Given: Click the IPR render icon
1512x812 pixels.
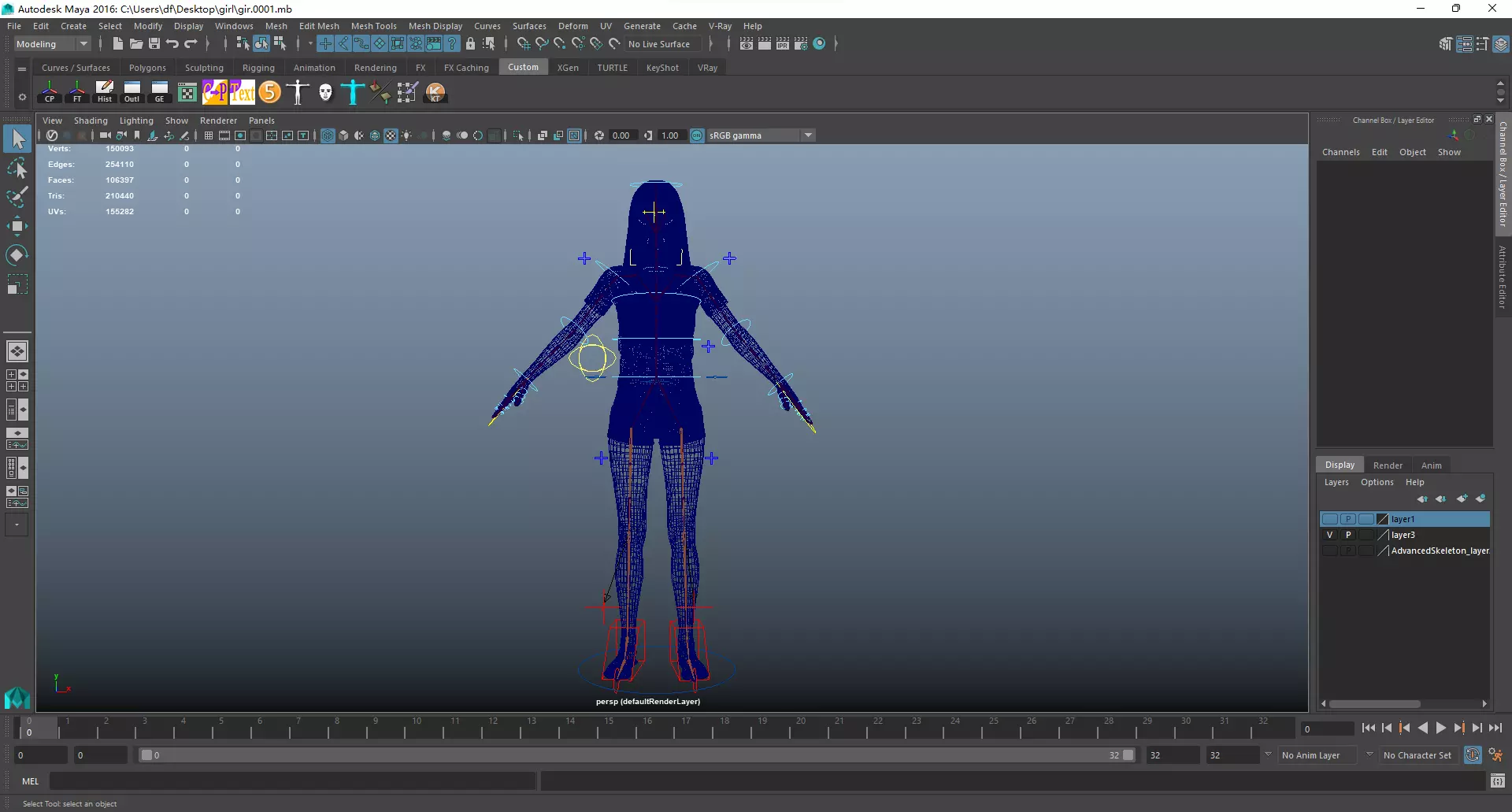Looking at the screenshot, I should pos(783,44).
